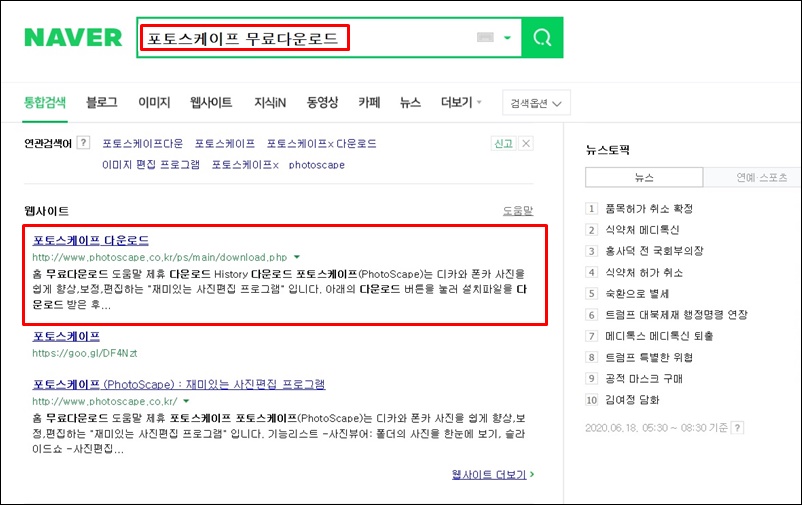The width and height of the screenshot is (802, 505).
Task: Click news topic 공적 마스크 구매
Action: click(x=644, y=379)
